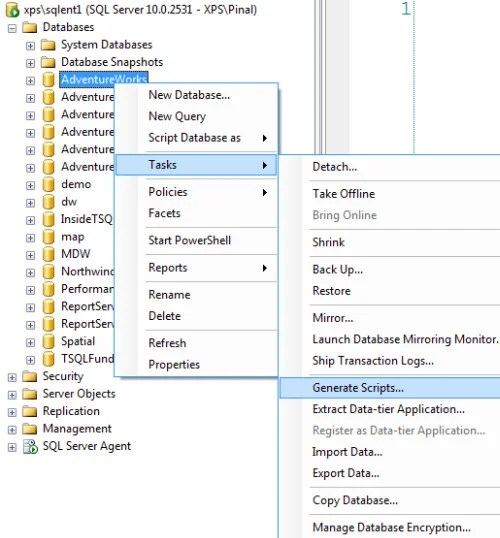Image resolution: width=500 pixels, height=538 pixels.
Task: Select the SQL Server Agent tree item
Action: (87, 446)
